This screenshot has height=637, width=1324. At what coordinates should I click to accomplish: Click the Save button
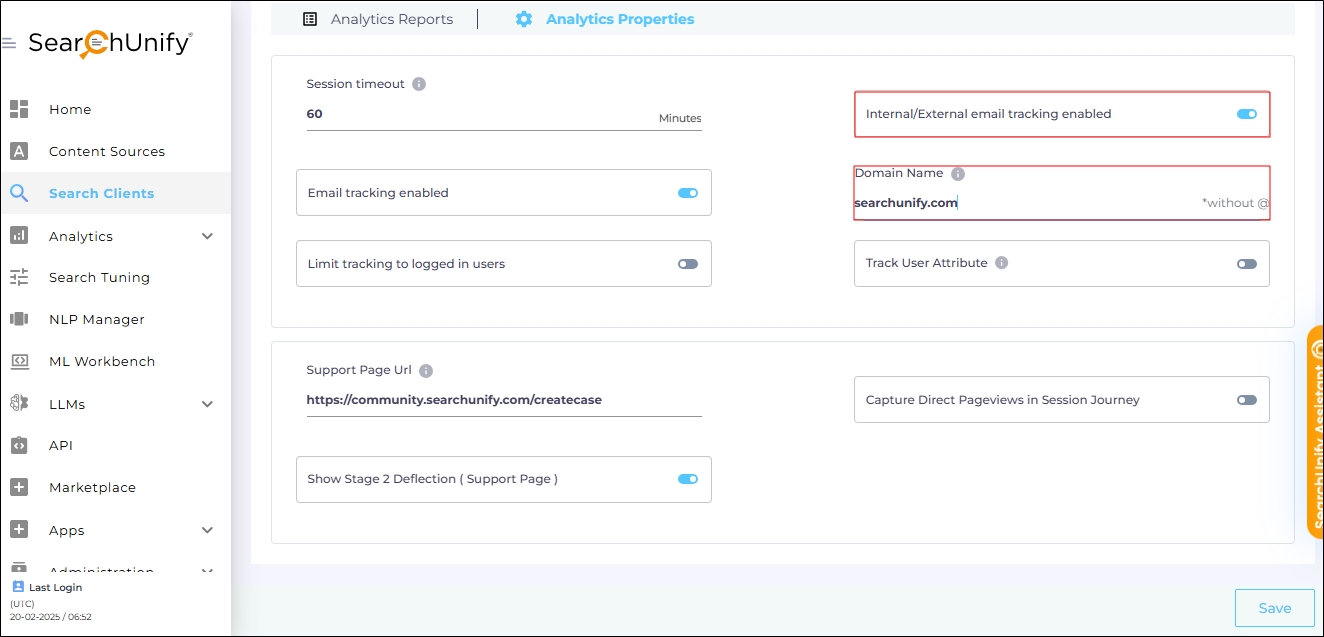point(1274,608)
